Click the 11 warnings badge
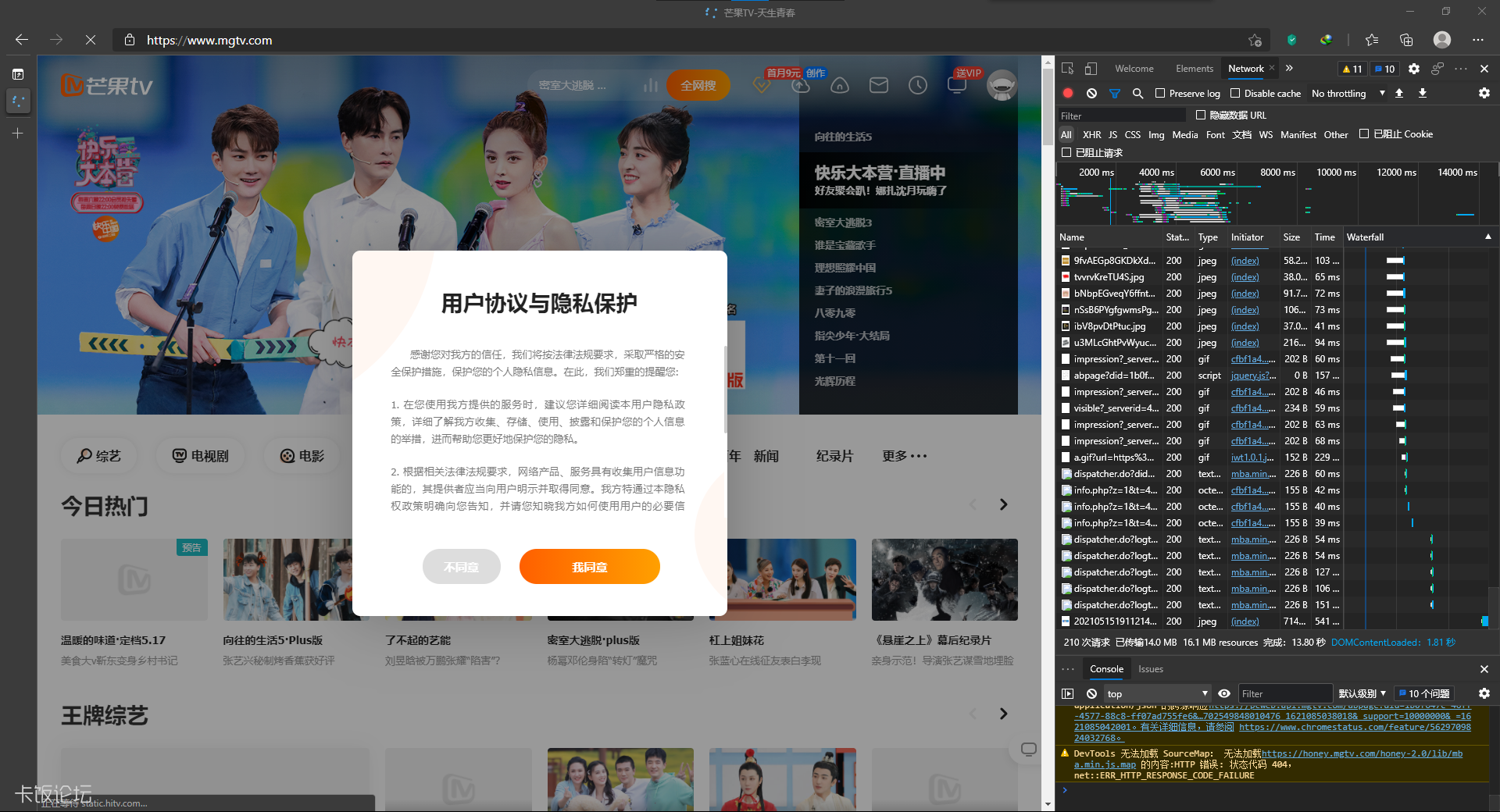Screen dimensions: 1500x812 [x=1352, y=69]
